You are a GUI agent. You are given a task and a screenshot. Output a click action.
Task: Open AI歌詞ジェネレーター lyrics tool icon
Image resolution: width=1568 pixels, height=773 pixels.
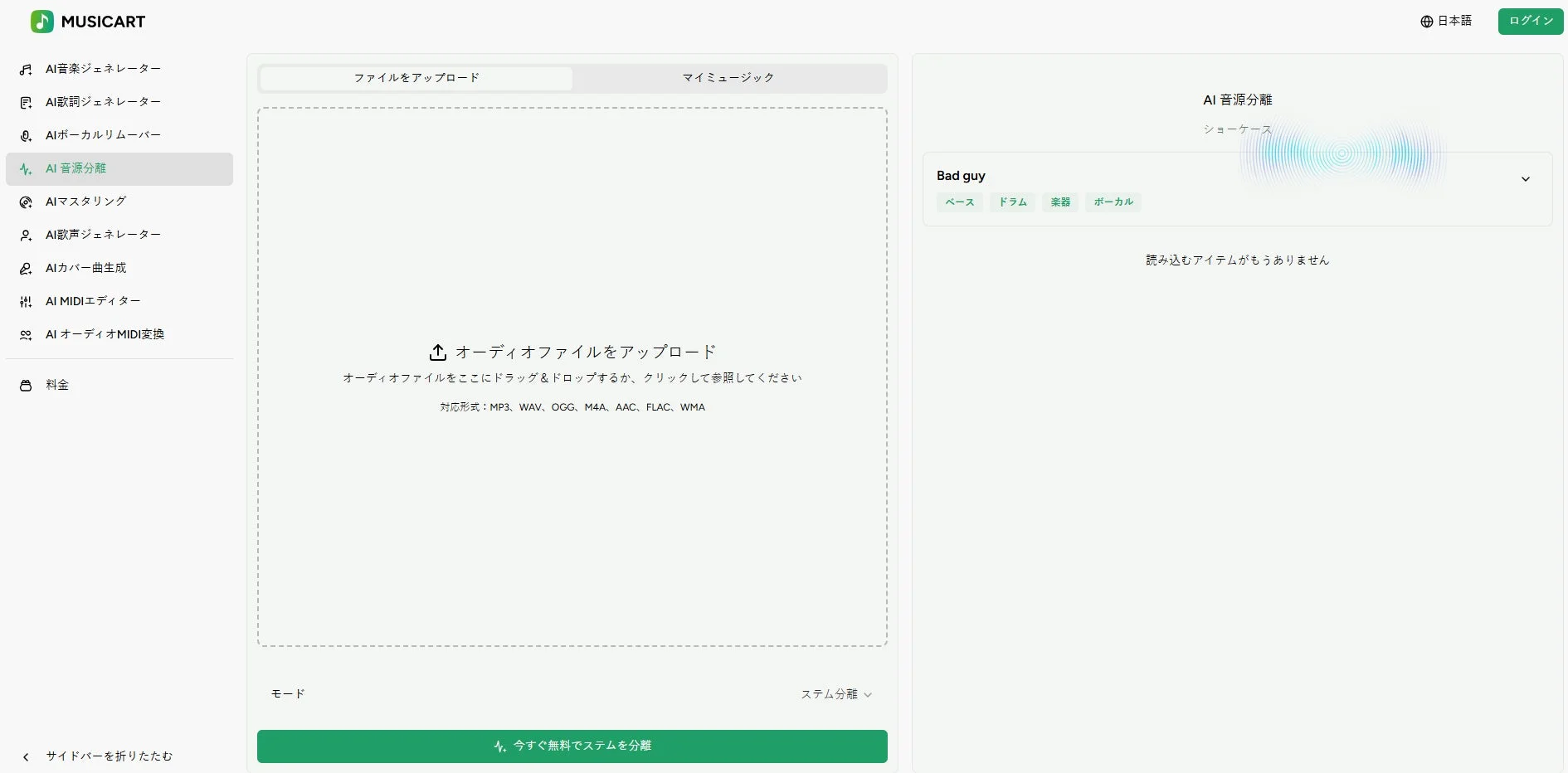pos(25,102)
